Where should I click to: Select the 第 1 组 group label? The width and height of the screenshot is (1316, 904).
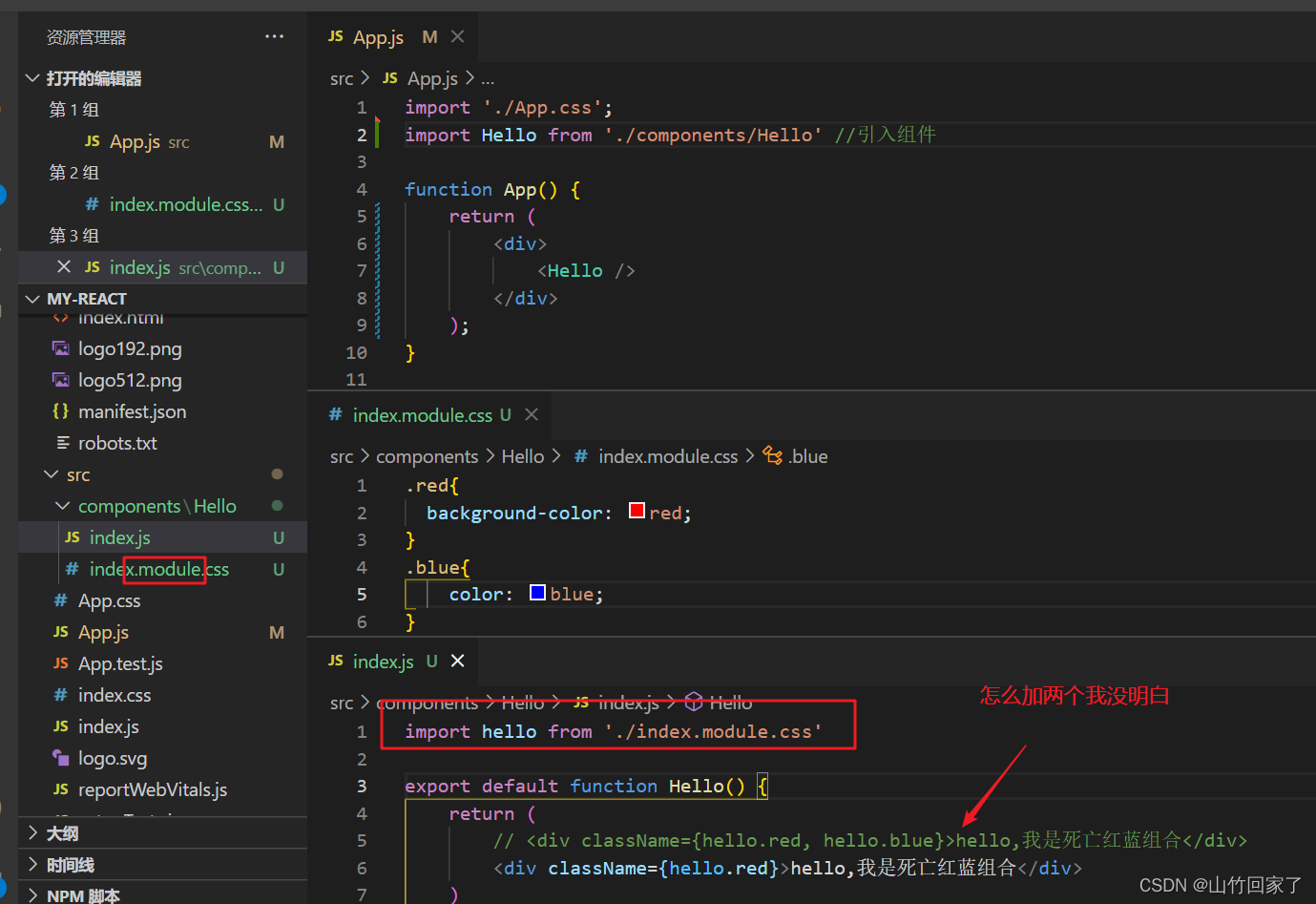point(74,110)
